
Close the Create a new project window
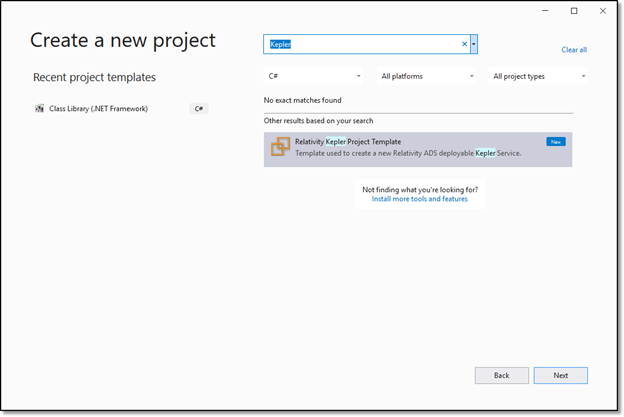tap(603, 11)
